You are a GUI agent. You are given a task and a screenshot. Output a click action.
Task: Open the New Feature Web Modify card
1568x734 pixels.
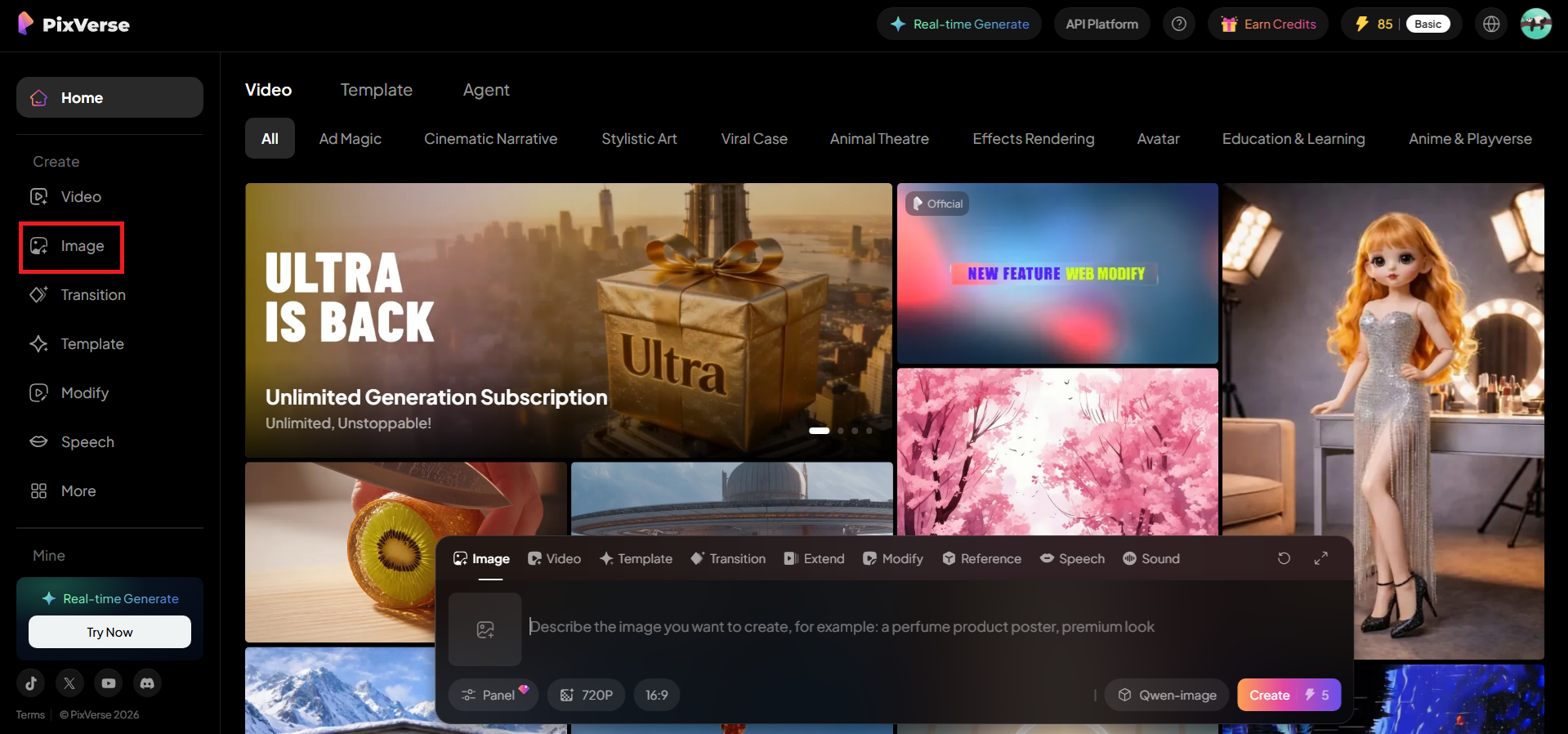click(1057, 273)
